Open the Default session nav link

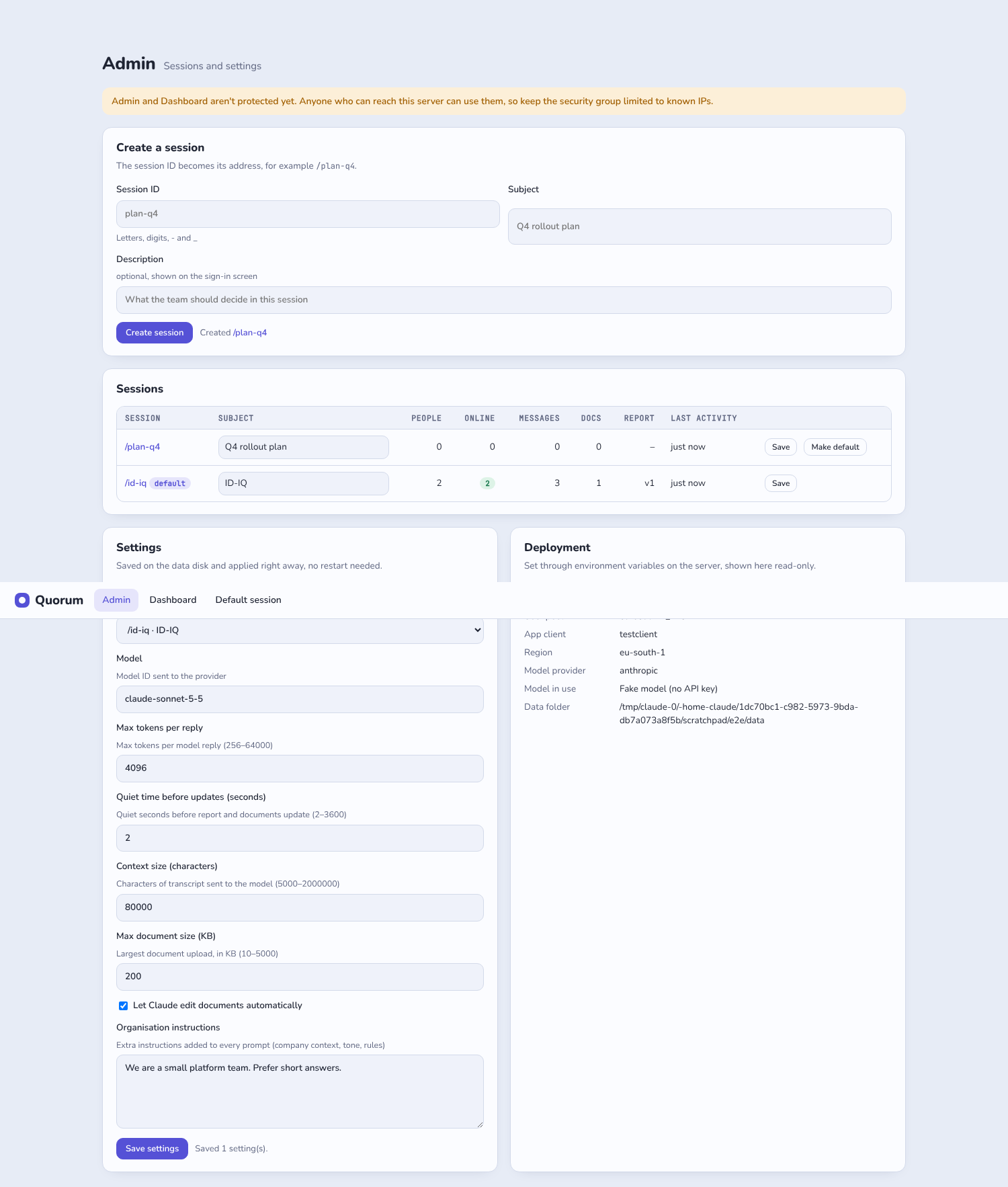point(248,600)
